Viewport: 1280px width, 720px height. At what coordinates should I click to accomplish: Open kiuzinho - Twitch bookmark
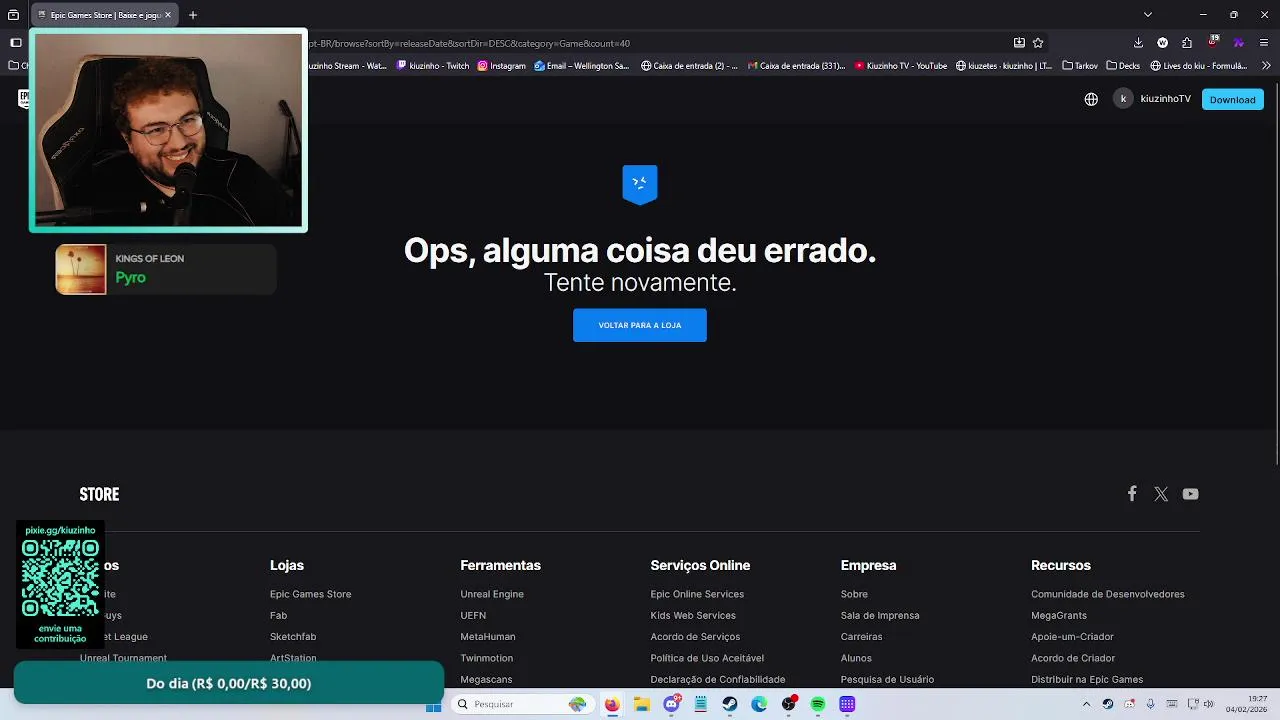click(x=433, y=66)
